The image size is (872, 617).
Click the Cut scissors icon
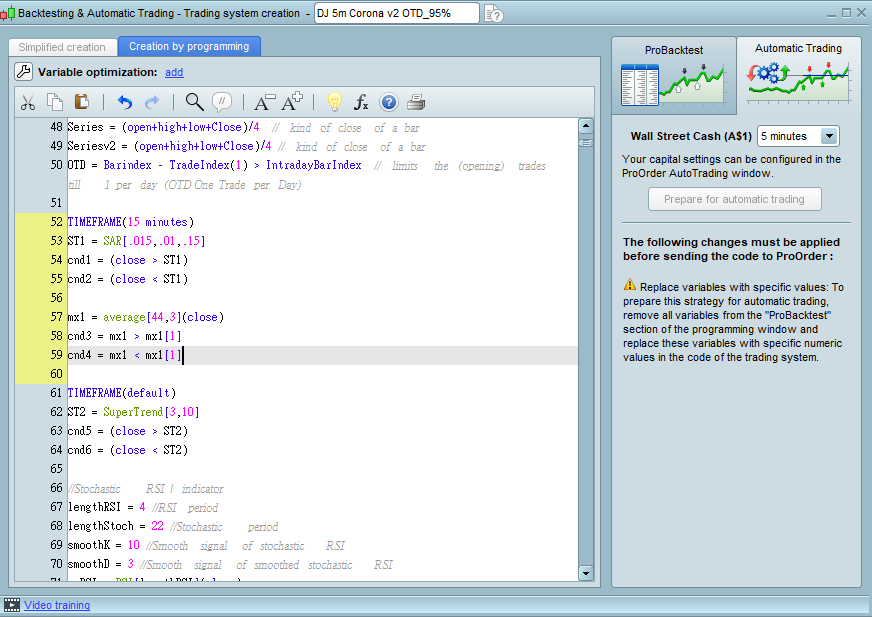coord(28,102)
